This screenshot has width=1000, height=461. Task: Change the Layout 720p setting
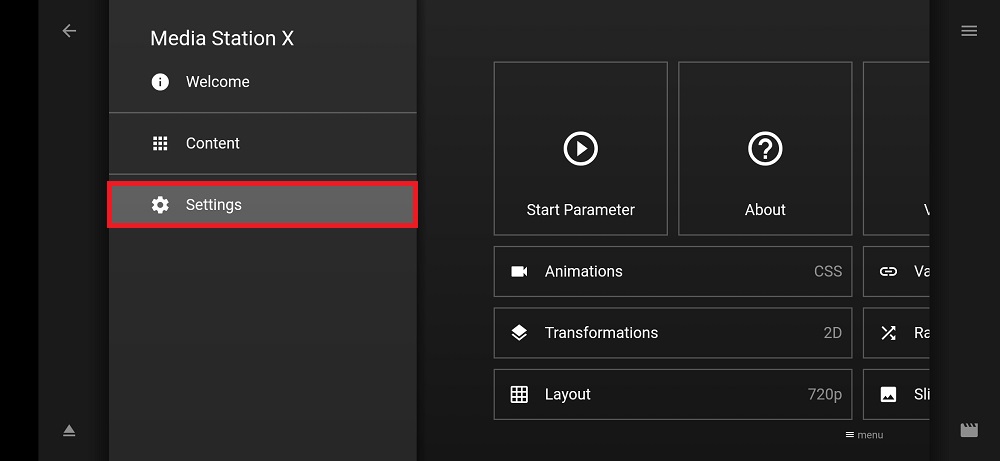[x=673, y=394]
